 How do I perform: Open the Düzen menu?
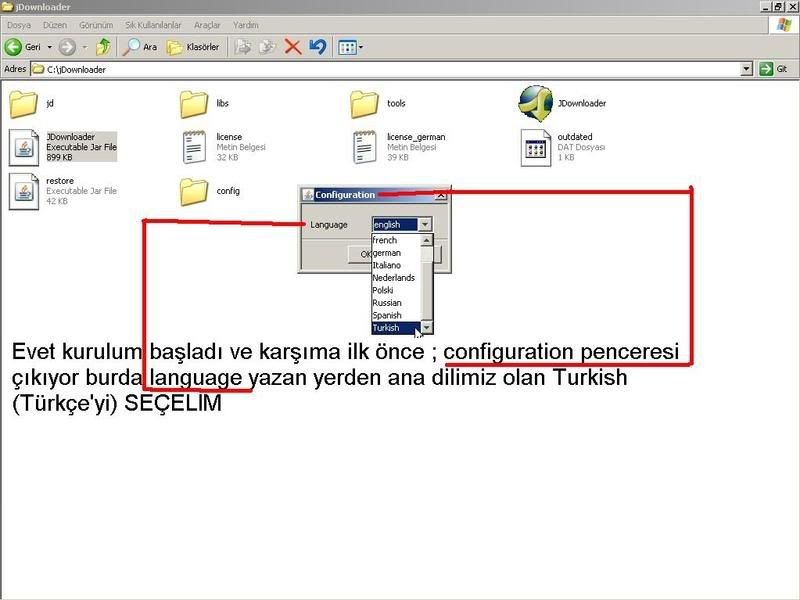[x=55, y=25]
